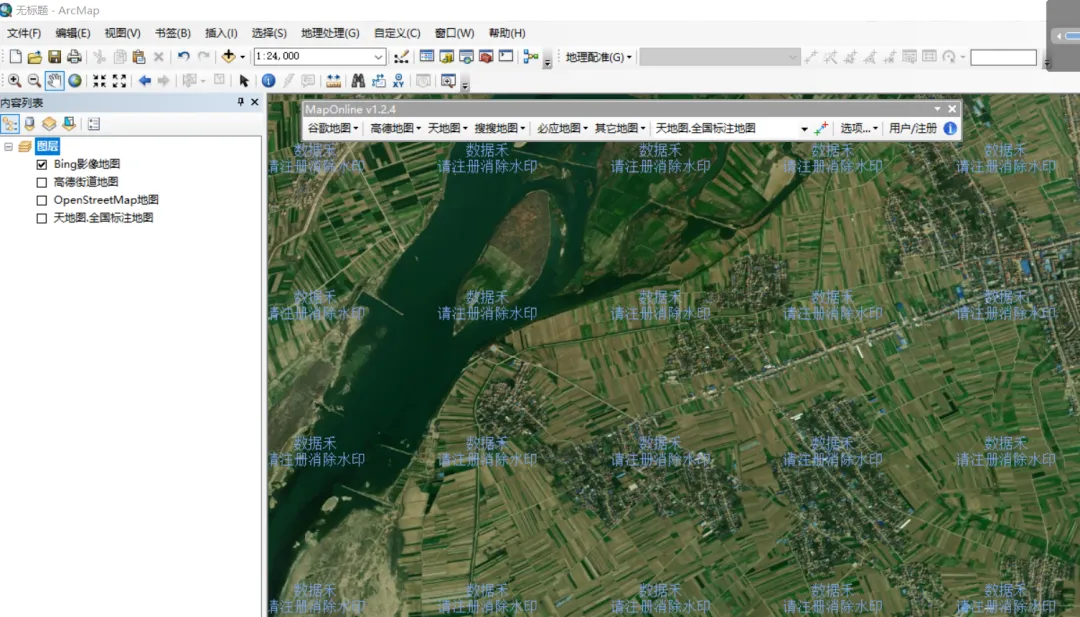Turn on the OpenStreetMap地图 layer
The width and height of the screenshot is (1080, 617).
point(42,200)
